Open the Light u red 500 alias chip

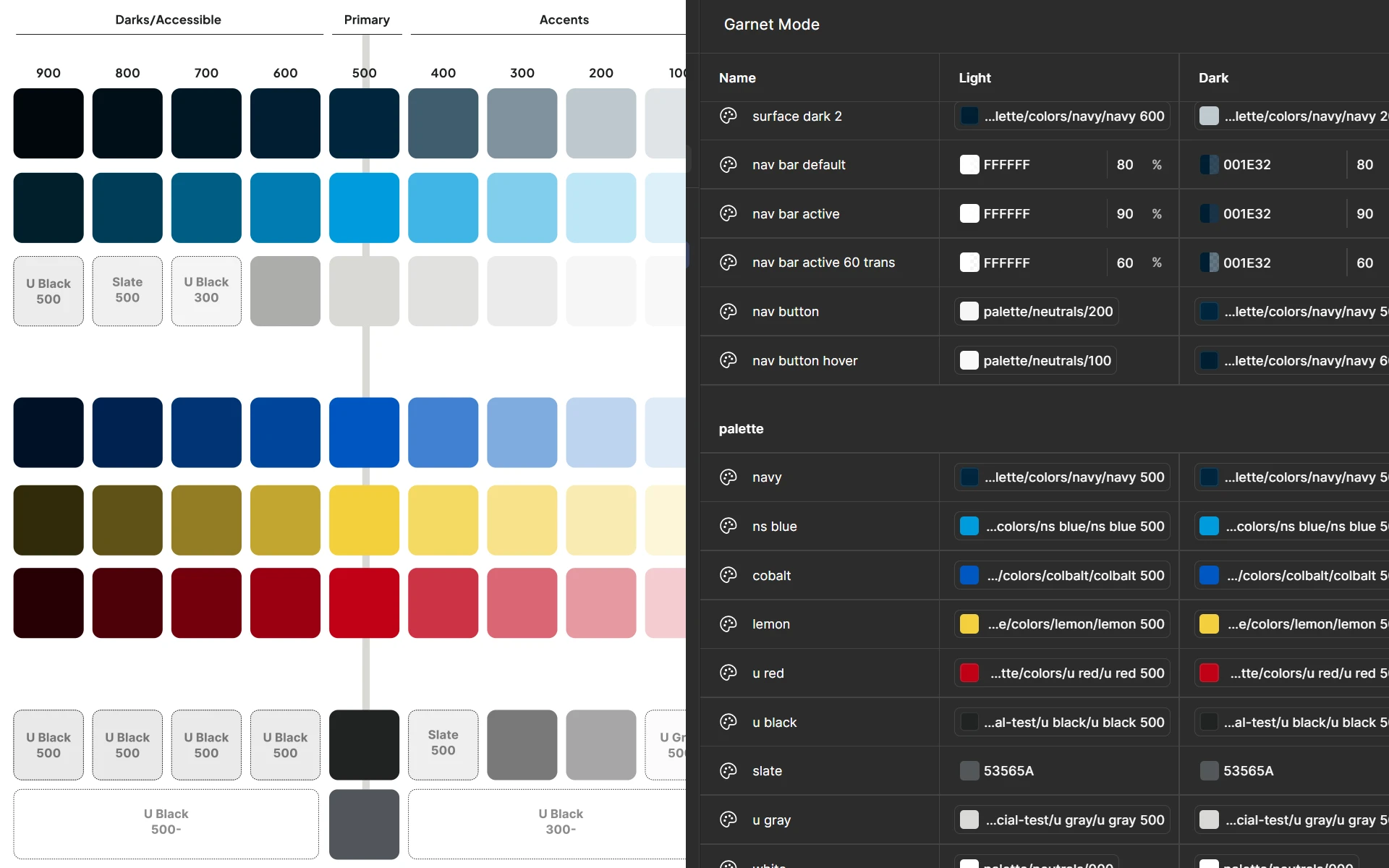tap(1062, 673)
